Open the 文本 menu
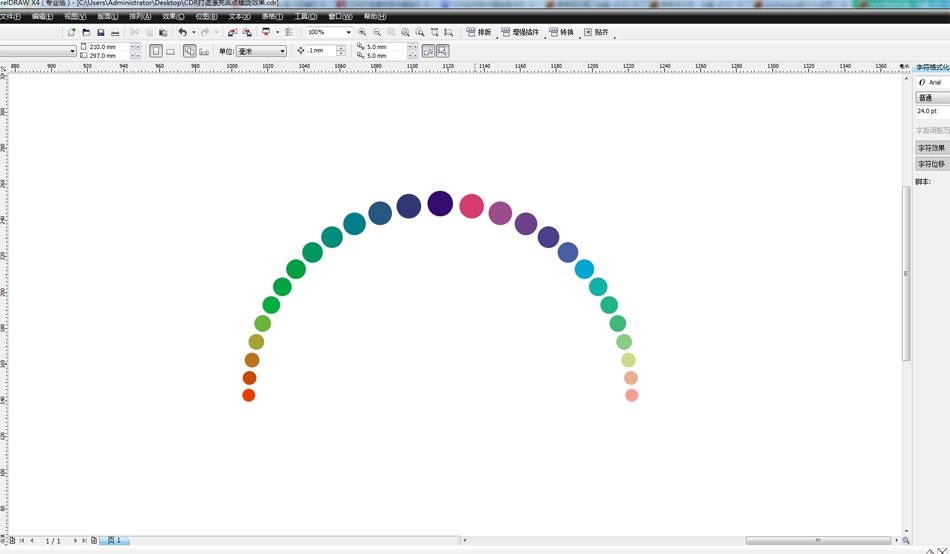Viewport: 950px width, 554px height. pos(239,17)
